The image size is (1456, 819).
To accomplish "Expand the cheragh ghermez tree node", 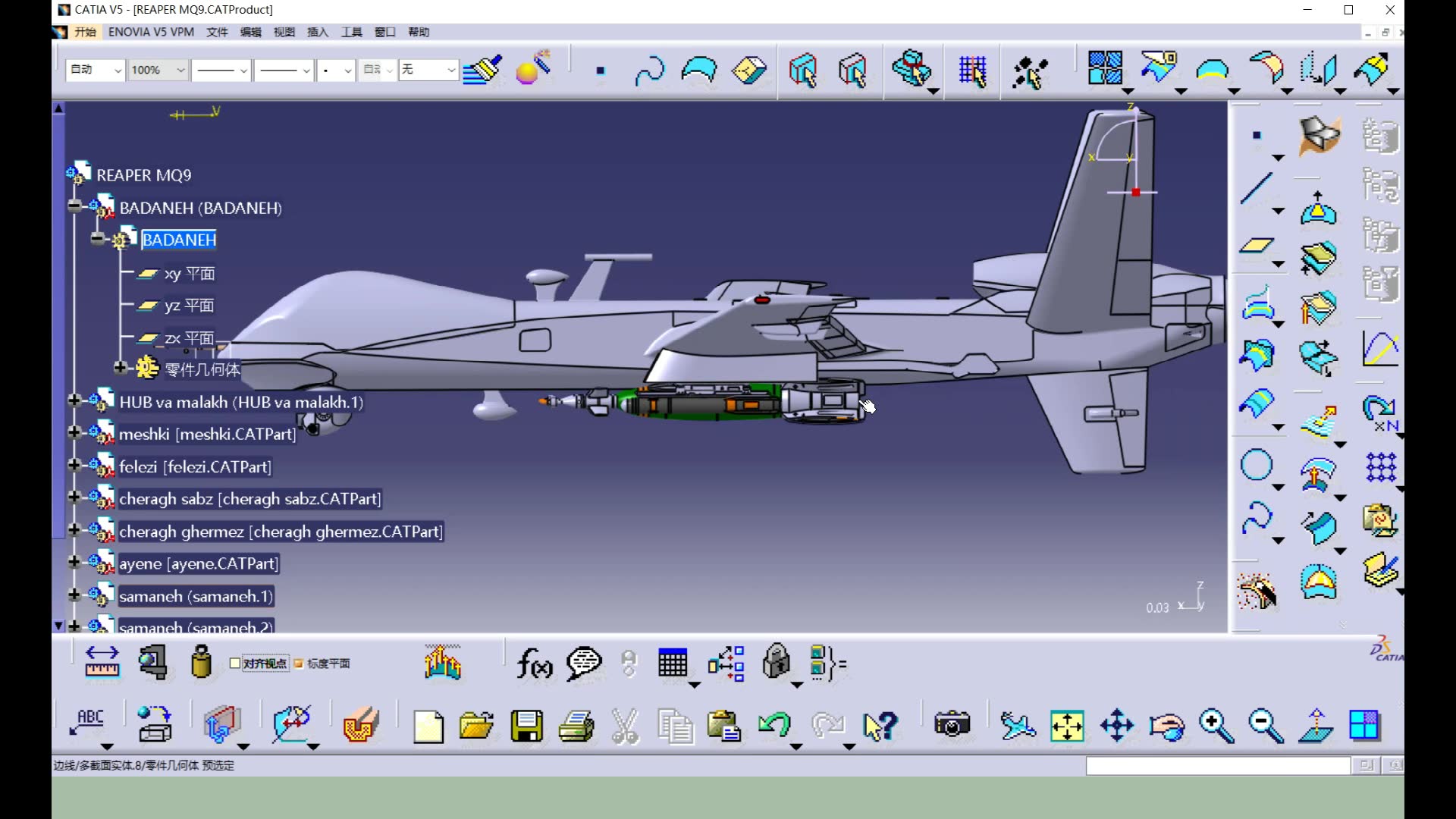I will pyautogui.click(x=74, y=529).
